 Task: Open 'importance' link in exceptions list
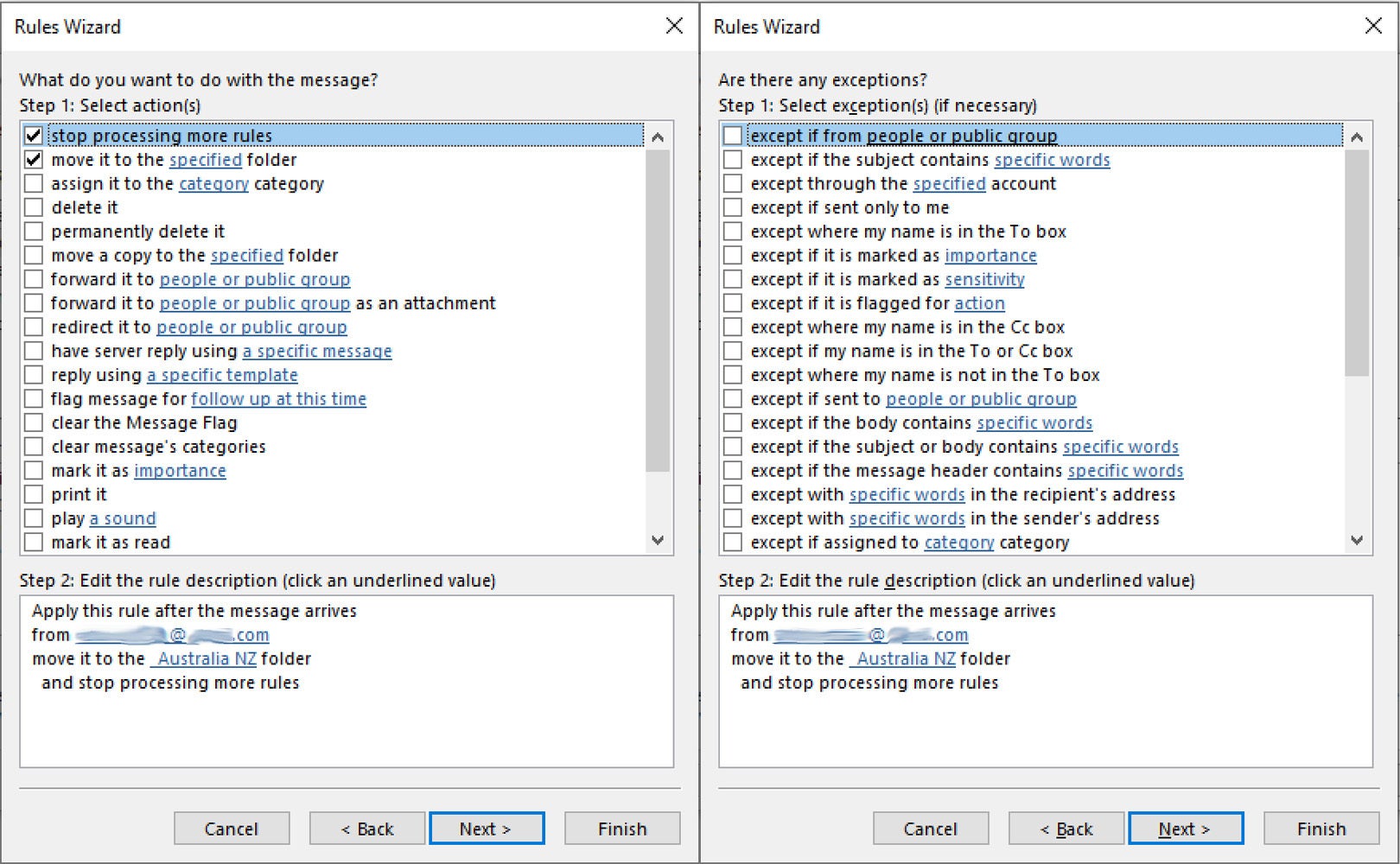pos(990,256)
